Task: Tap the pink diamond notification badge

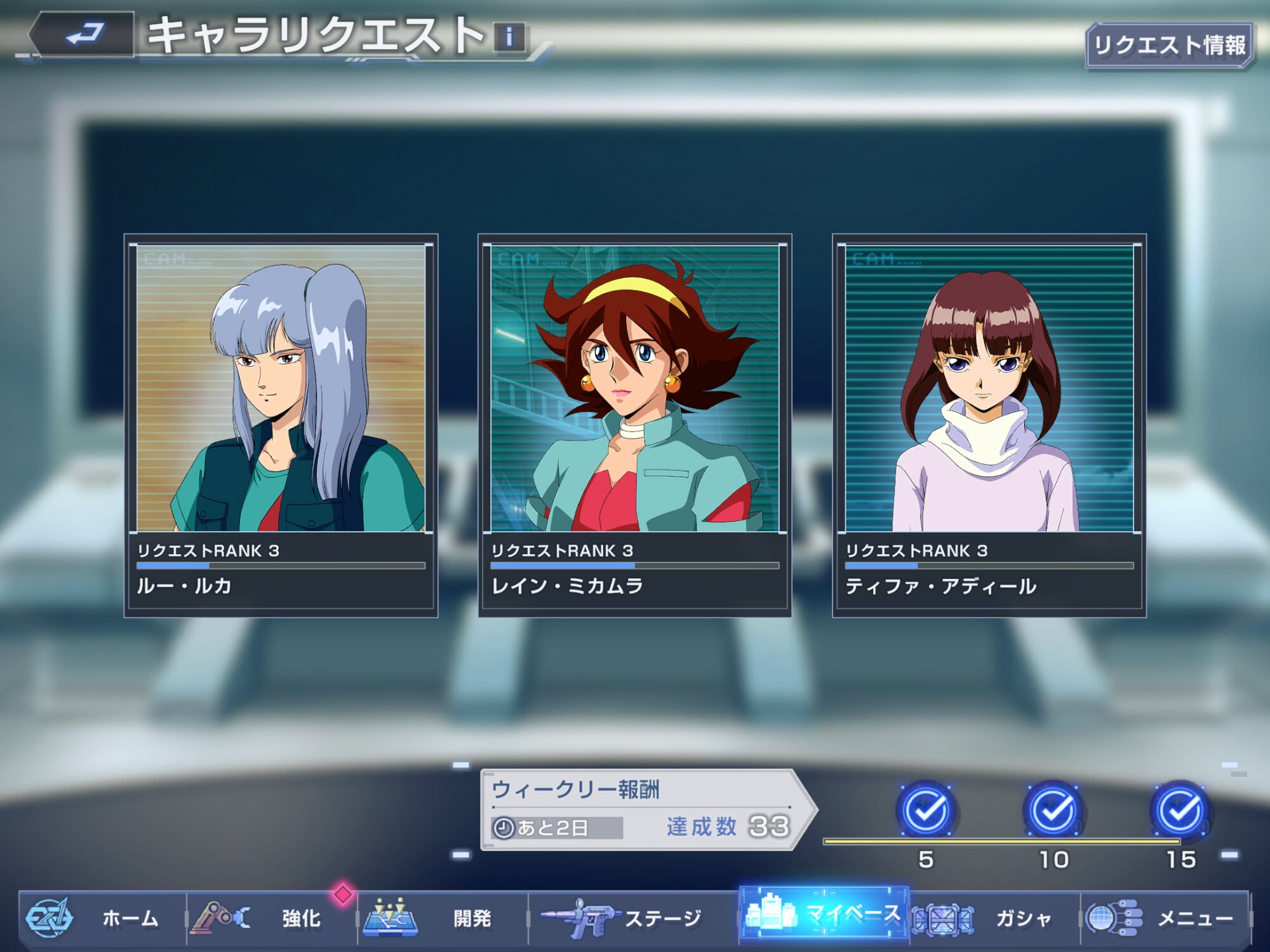Action: (x=343, y=894)
